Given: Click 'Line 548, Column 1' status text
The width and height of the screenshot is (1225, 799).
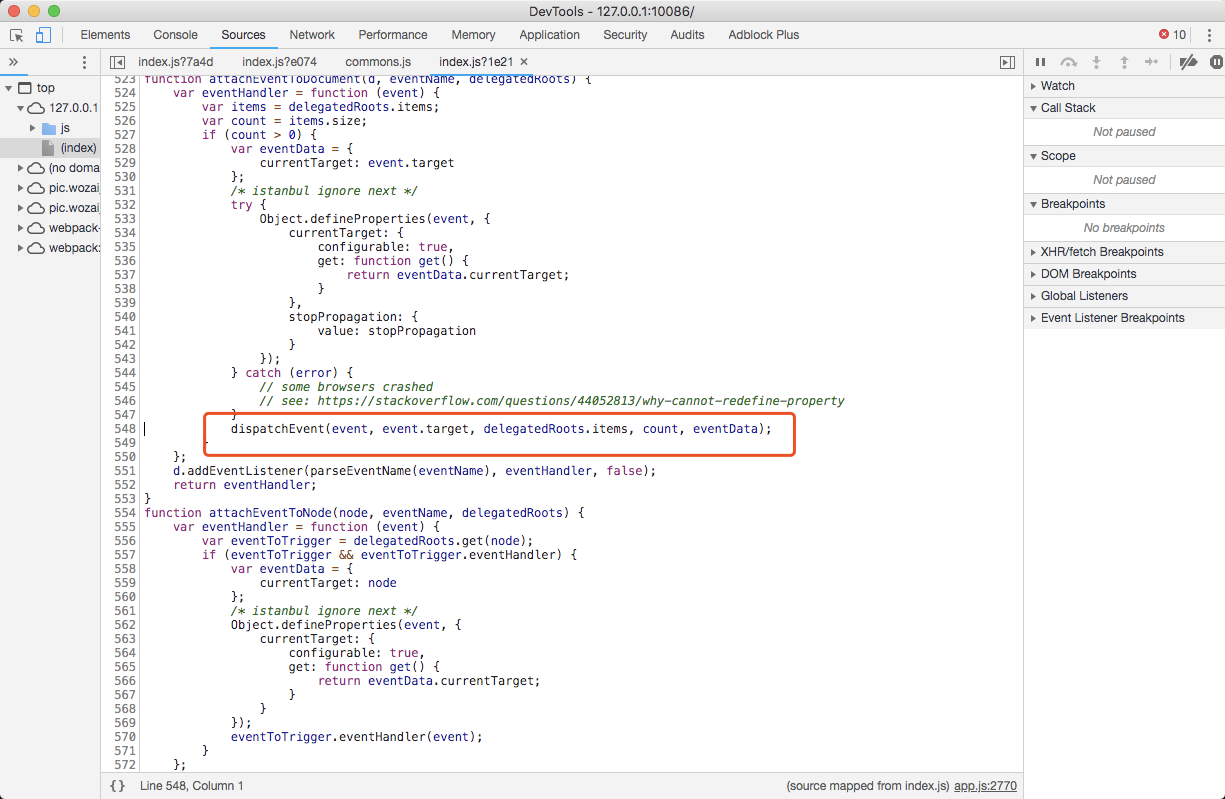Looking at the screenshot, I should click(192, 786).
